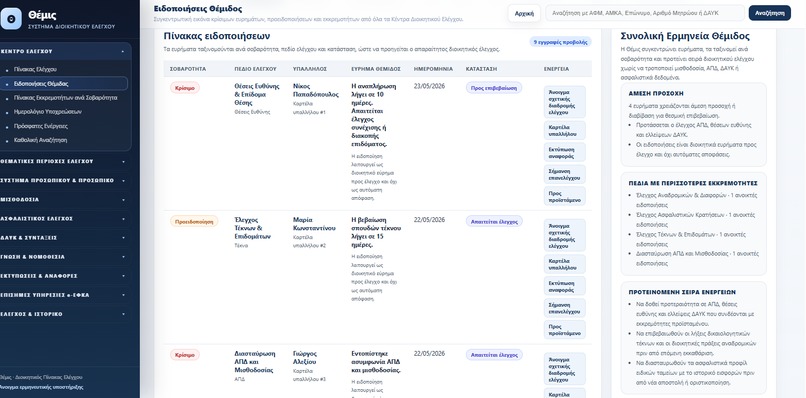Click Προς προϊστάμενο for Μαρία Κωνσταντίνου

[564, 330]
